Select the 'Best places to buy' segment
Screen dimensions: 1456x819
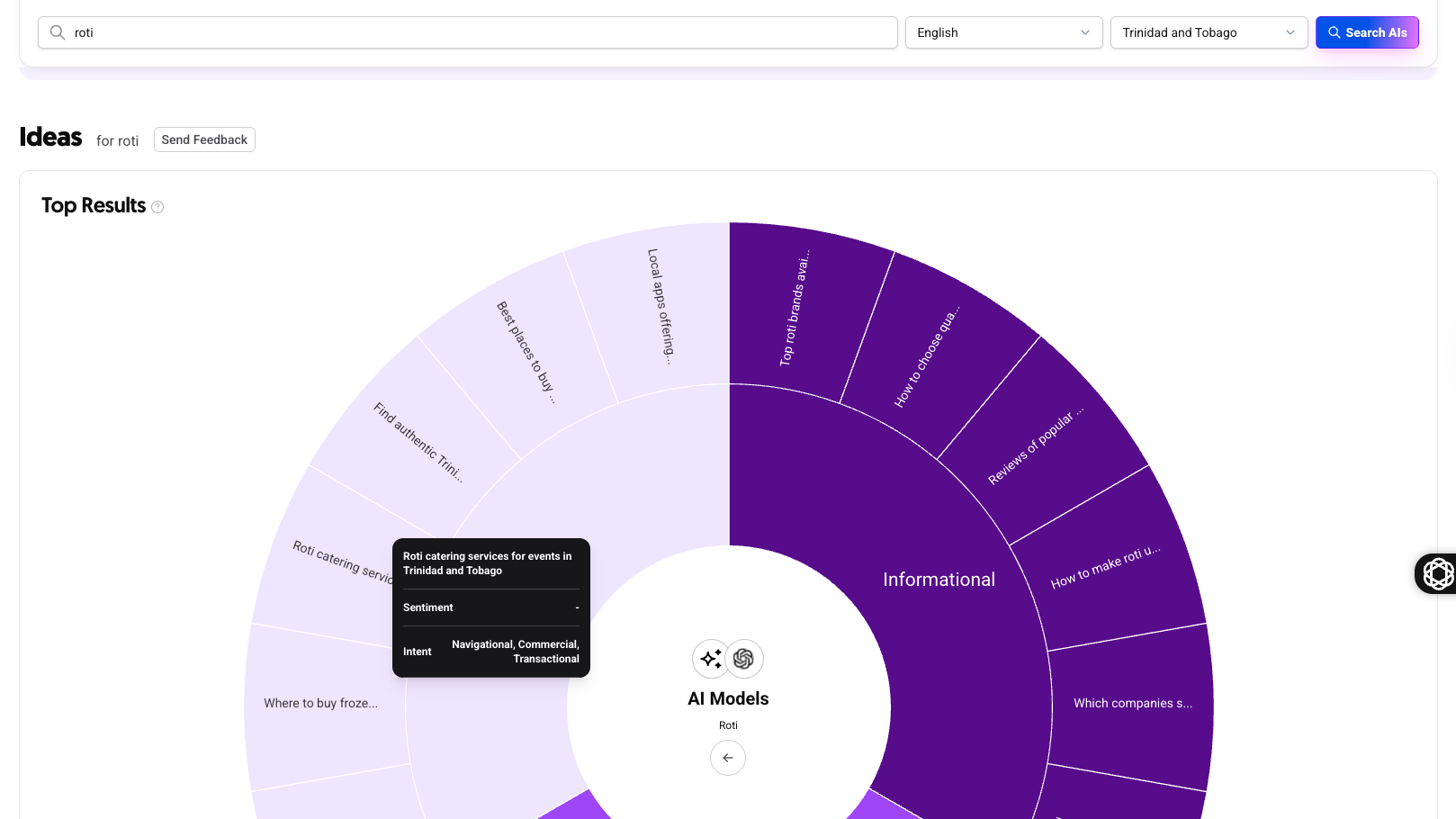(526, 352)
